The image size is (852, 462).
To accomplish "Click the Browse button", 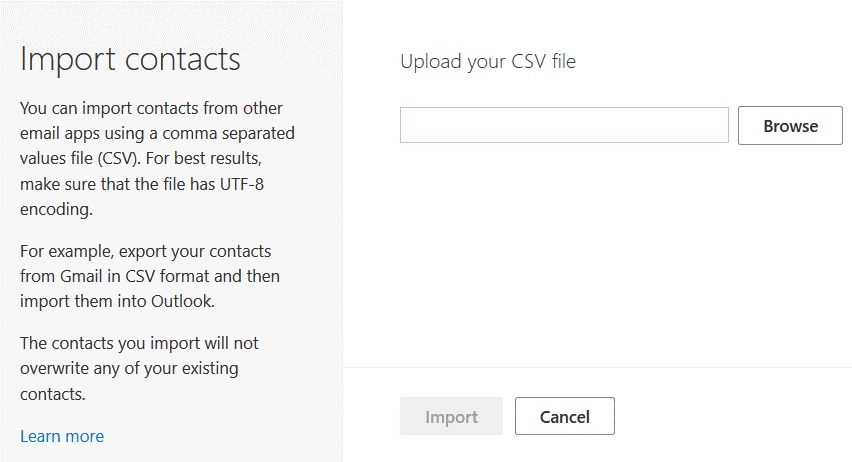I will [x=790, y=126].
